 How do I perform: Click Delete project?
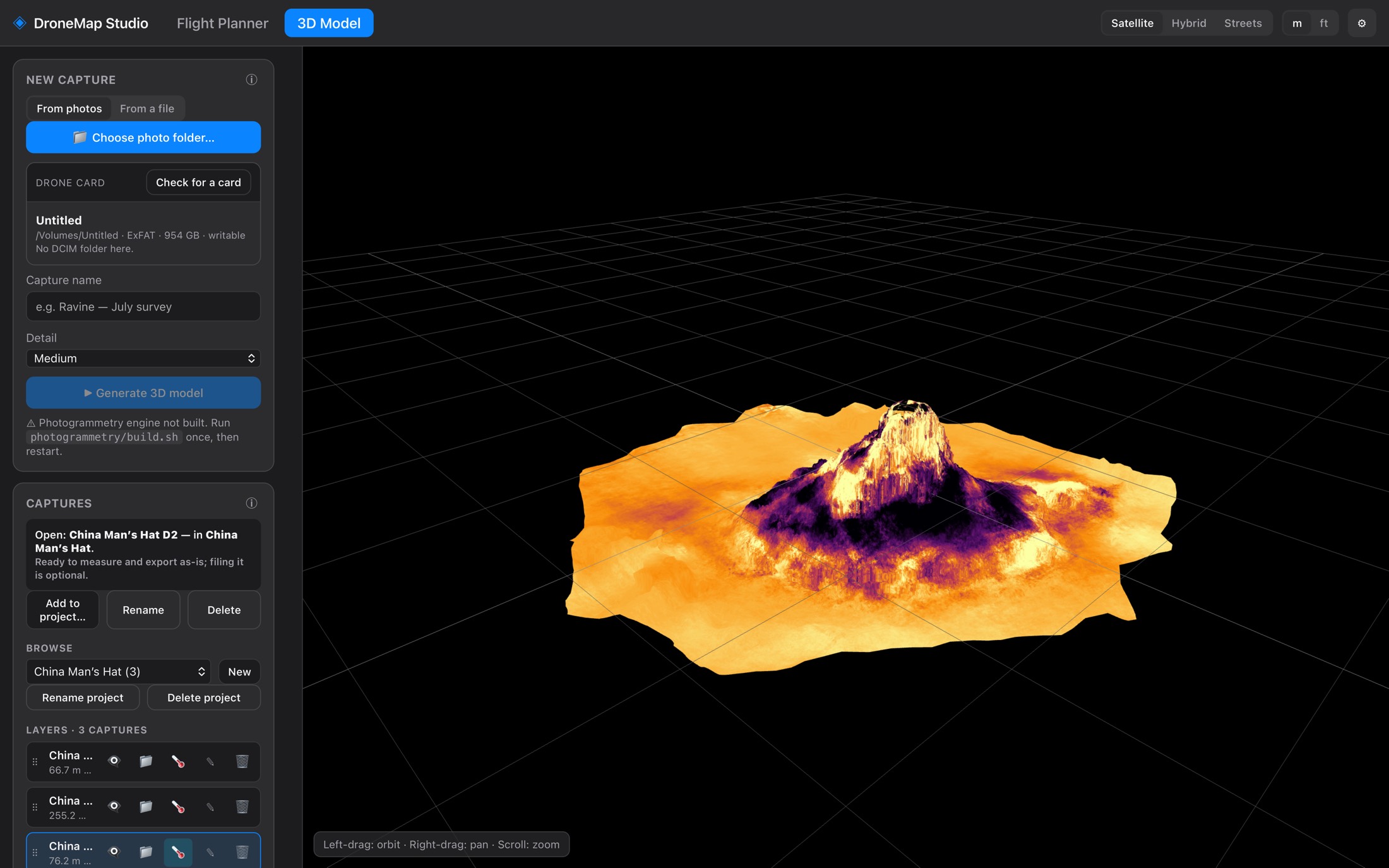204,698
